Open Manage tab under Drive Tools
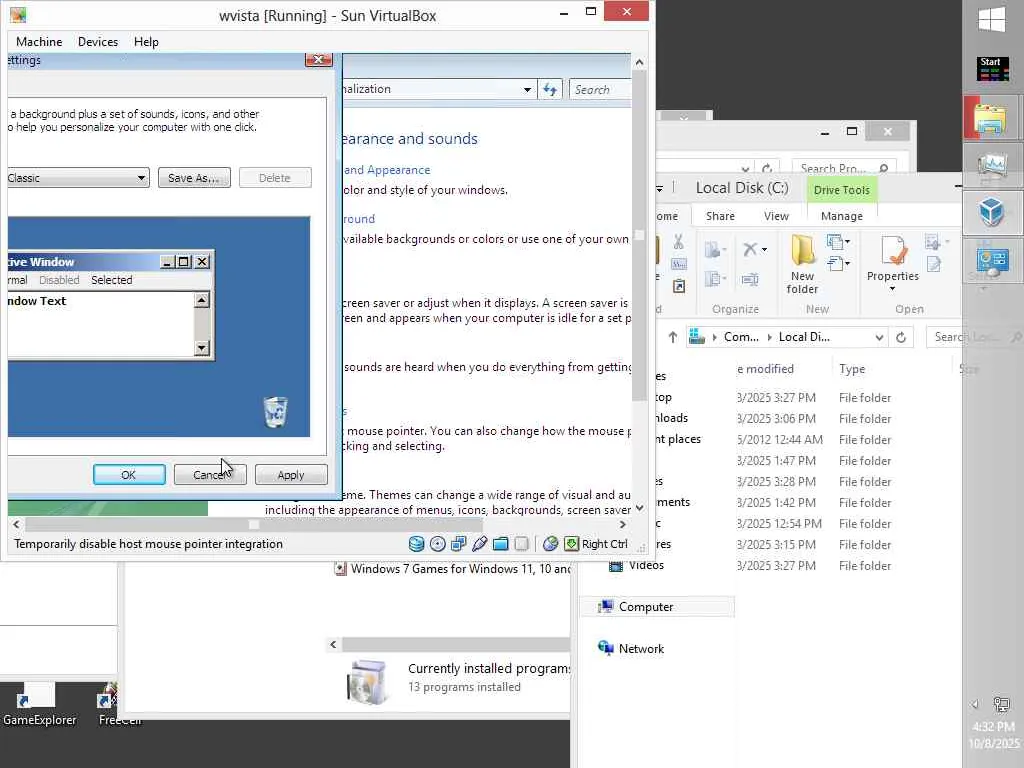Viewport: 1024px width, 768px height. point(842,216)
